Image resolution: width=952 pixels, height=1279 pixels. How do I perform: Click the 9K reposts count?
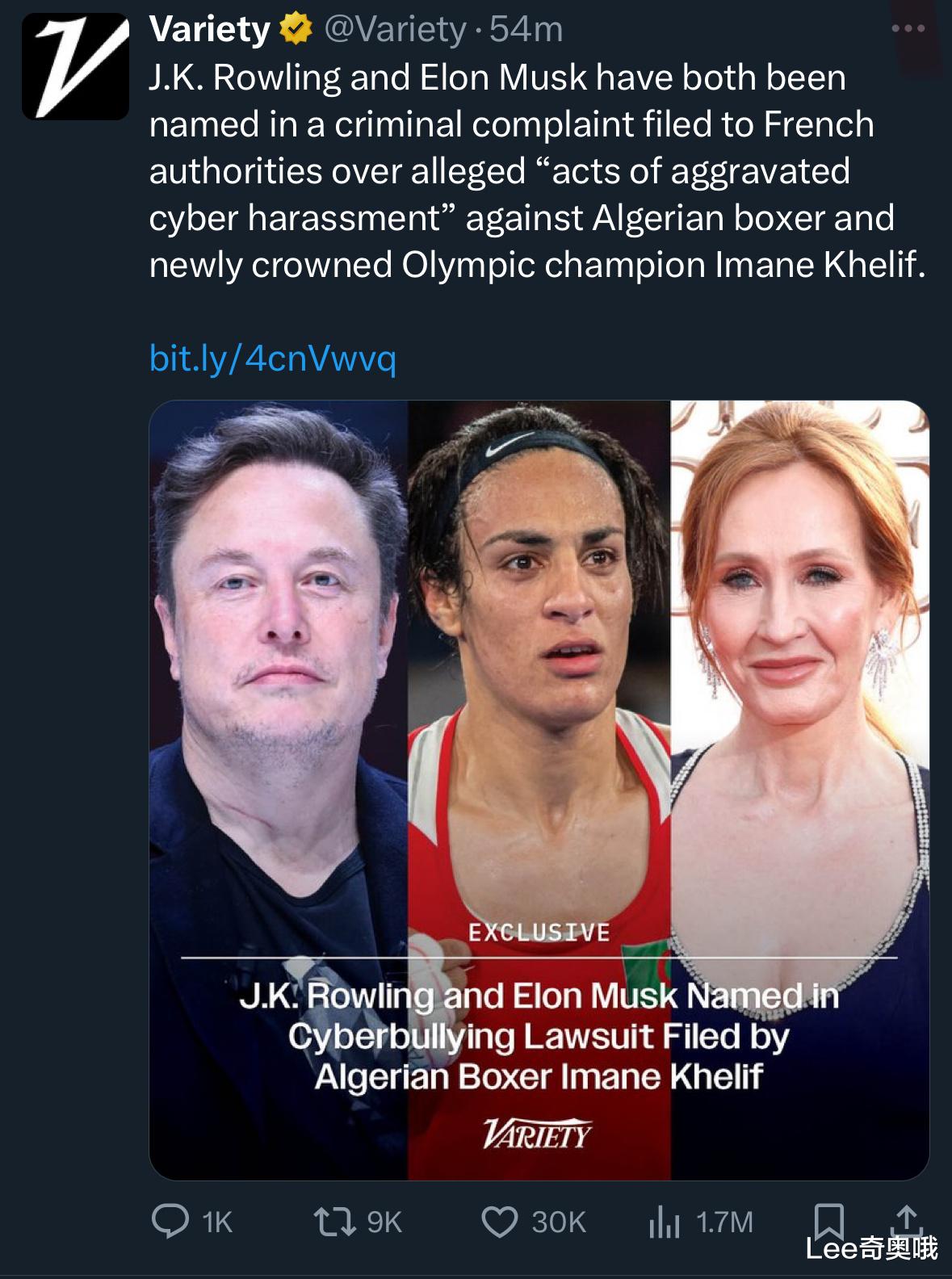(384, 1222)
